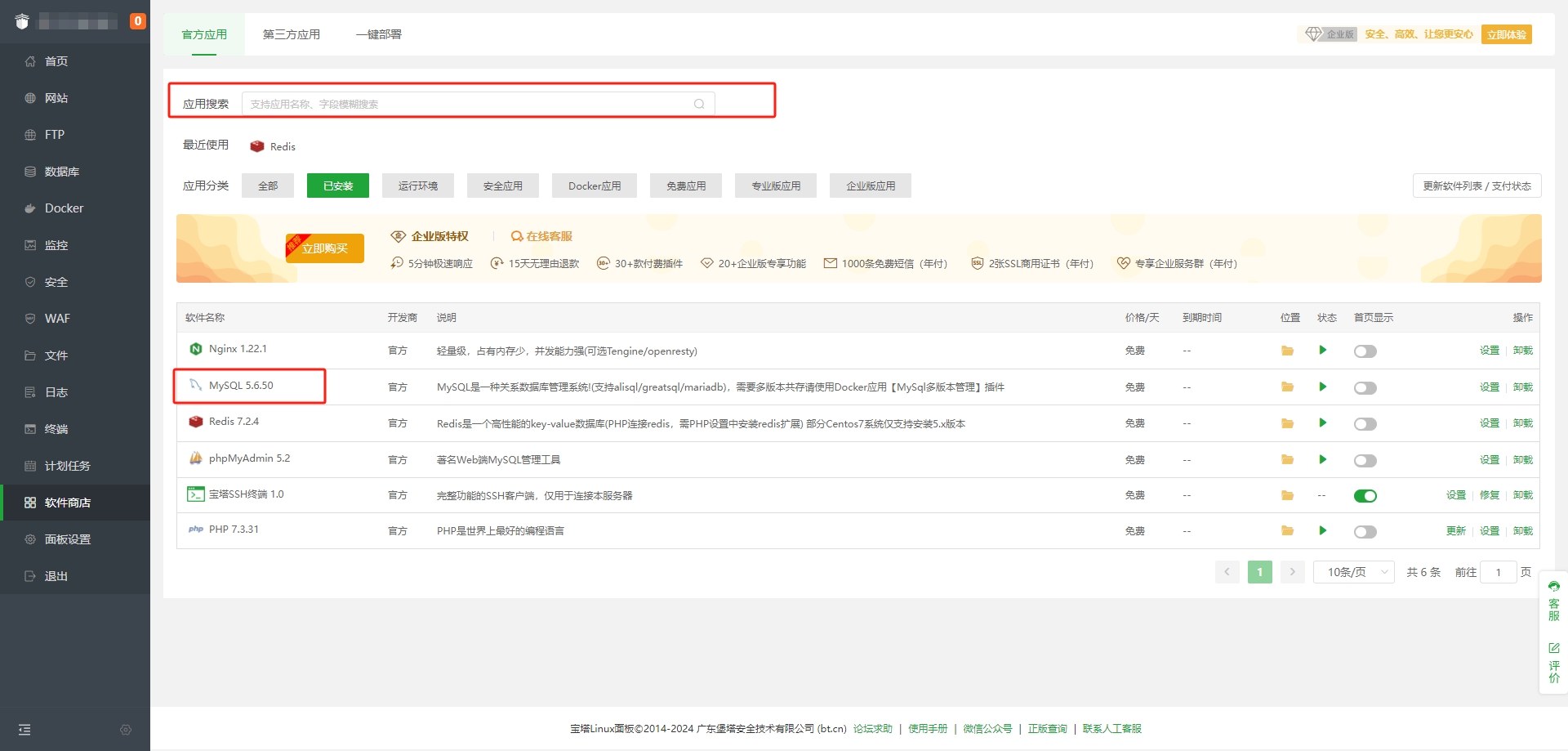Open the phpMyAdmin 5.2 folder icon
This screenshot has height=751, width=1568.
(1287, 460)
